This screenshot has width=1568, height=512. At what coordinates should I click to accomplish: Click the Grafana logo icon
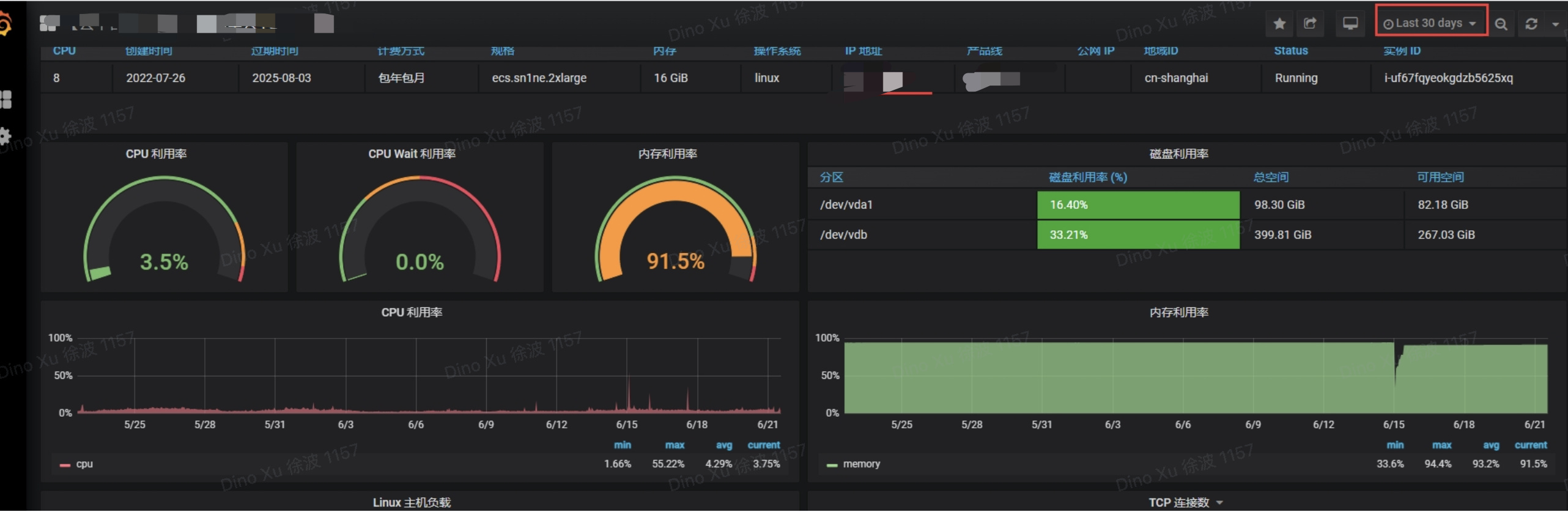tap(5, 24)
